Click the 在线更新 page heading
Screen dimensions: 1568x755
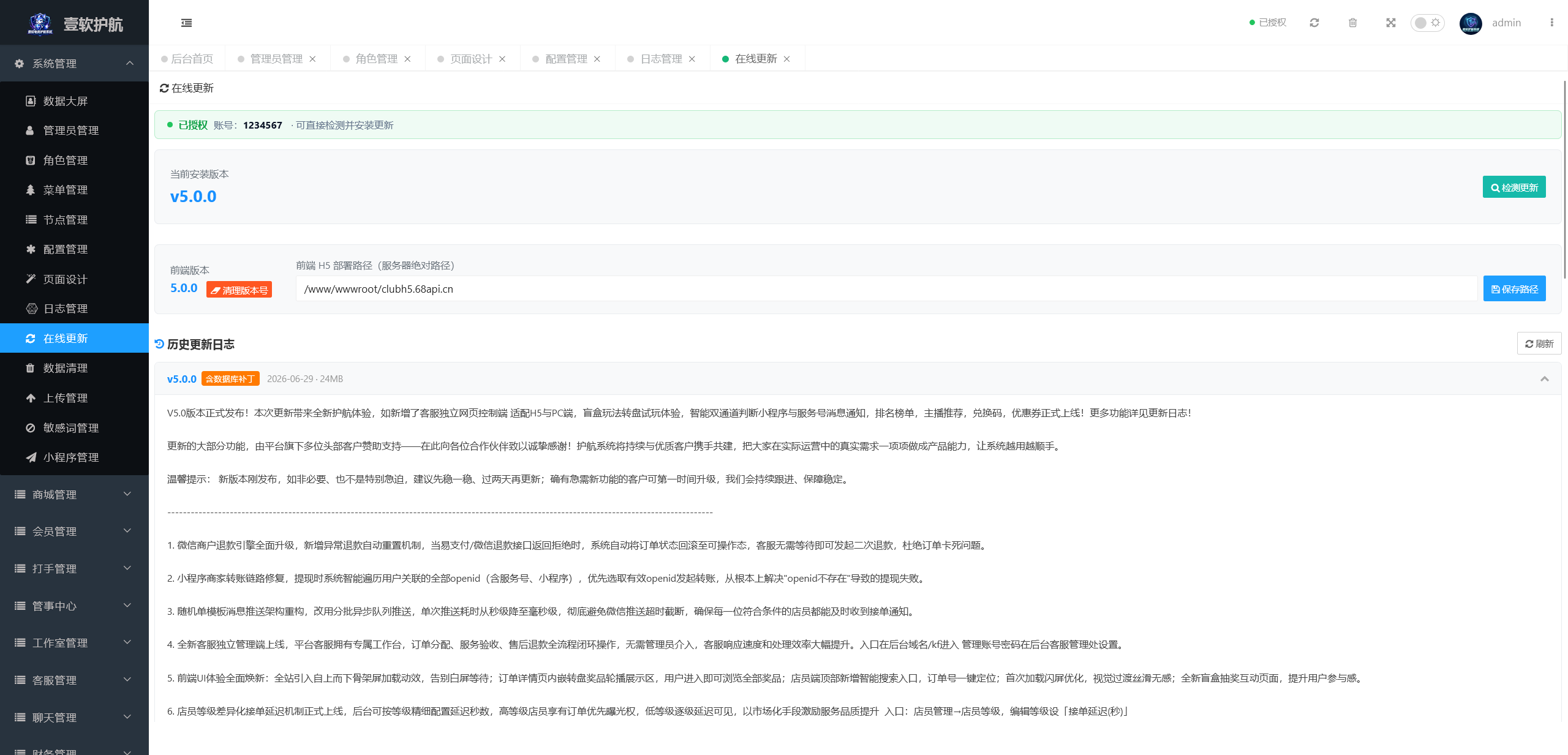click(187, 88)
